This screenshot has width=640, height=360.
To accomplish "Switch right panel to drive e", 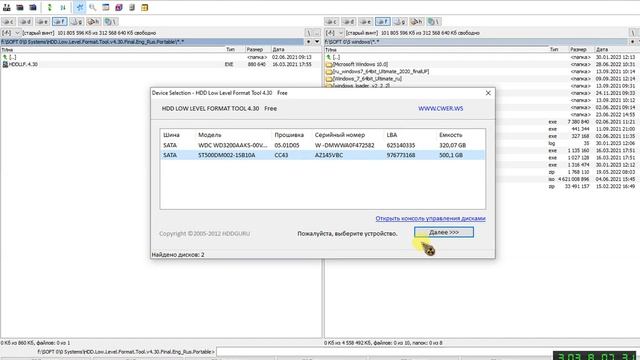I will [x=366, y=22].
